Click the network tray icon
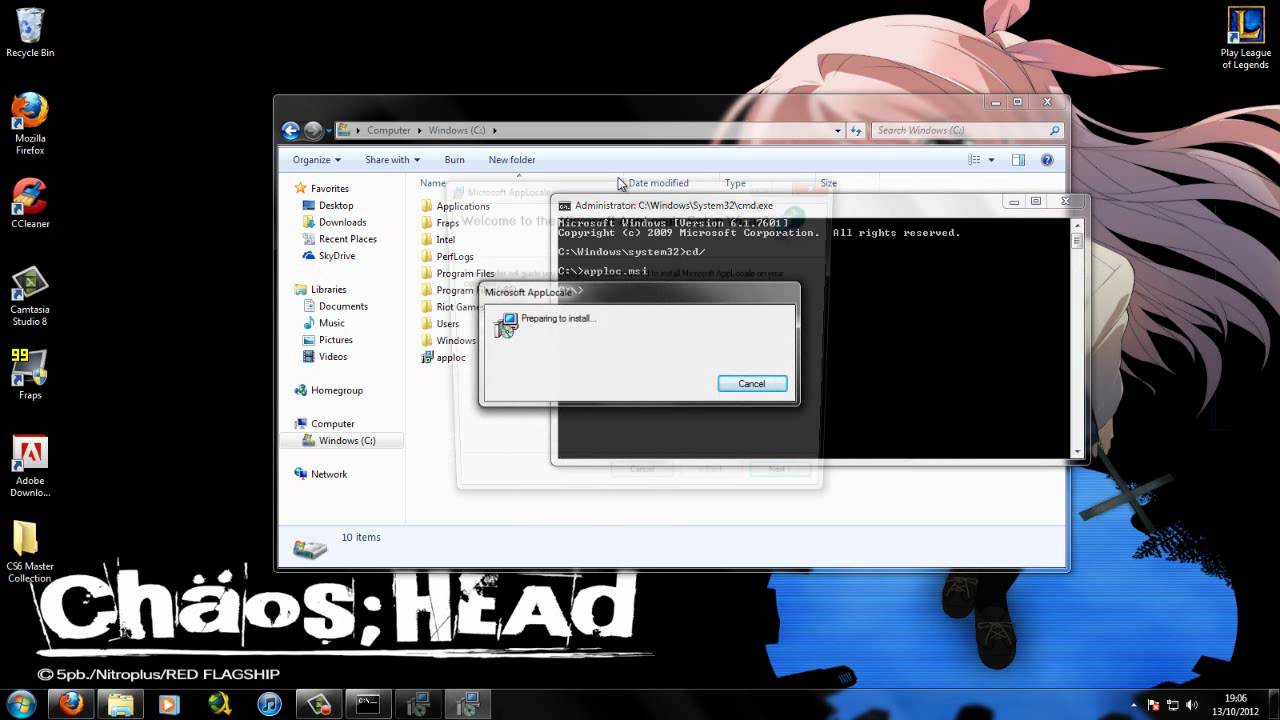 click(1172, 705)
